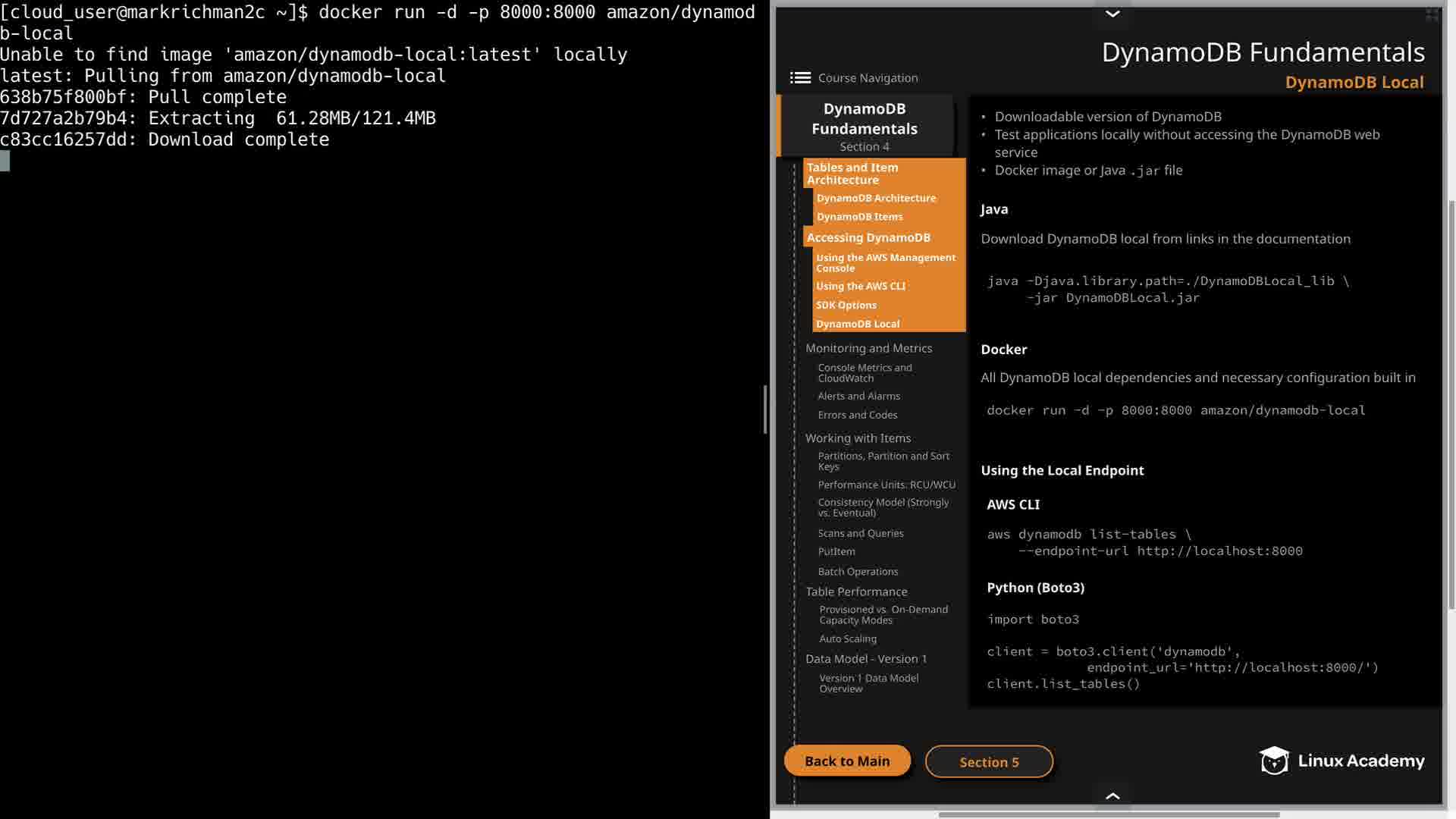The width and height of the screenshot is (1456, 819).
Task: Click the Linux Academy logo
Action: 1341,761
